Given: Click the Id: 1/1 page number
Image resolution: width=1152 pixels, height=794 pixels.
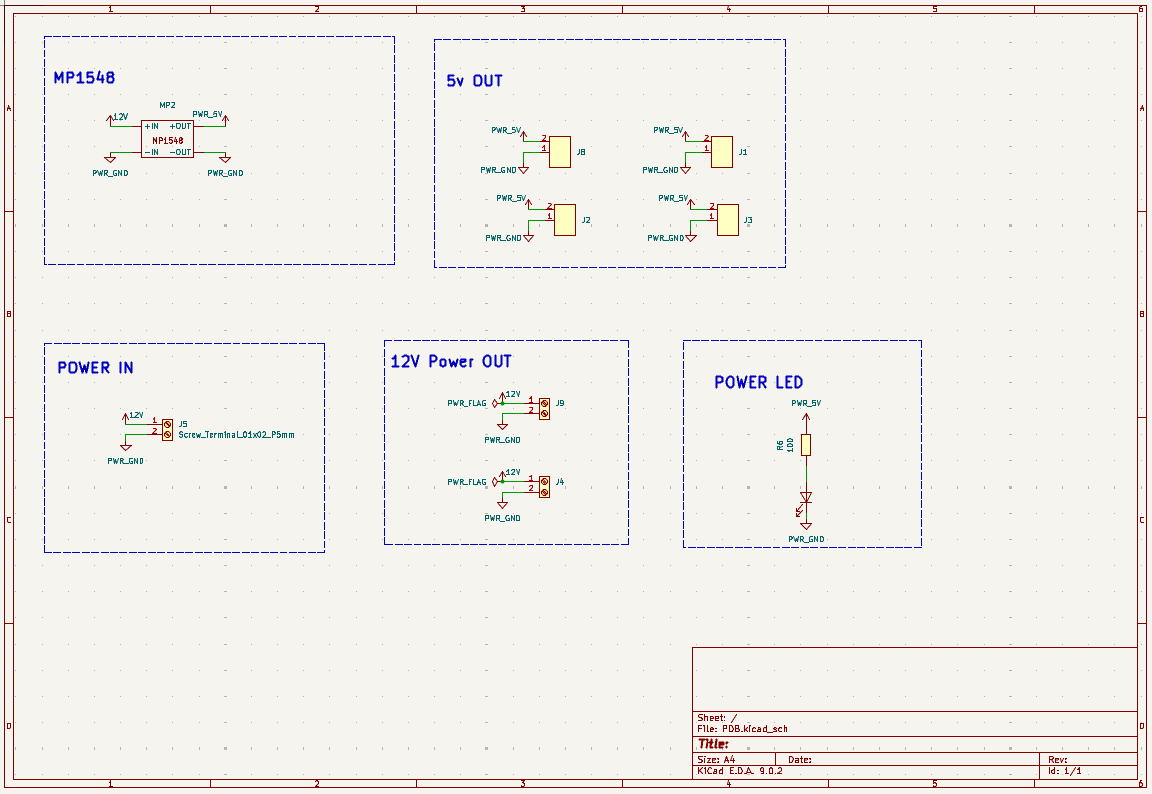Looking at the screenshot, I should [x=1065, y=771].
